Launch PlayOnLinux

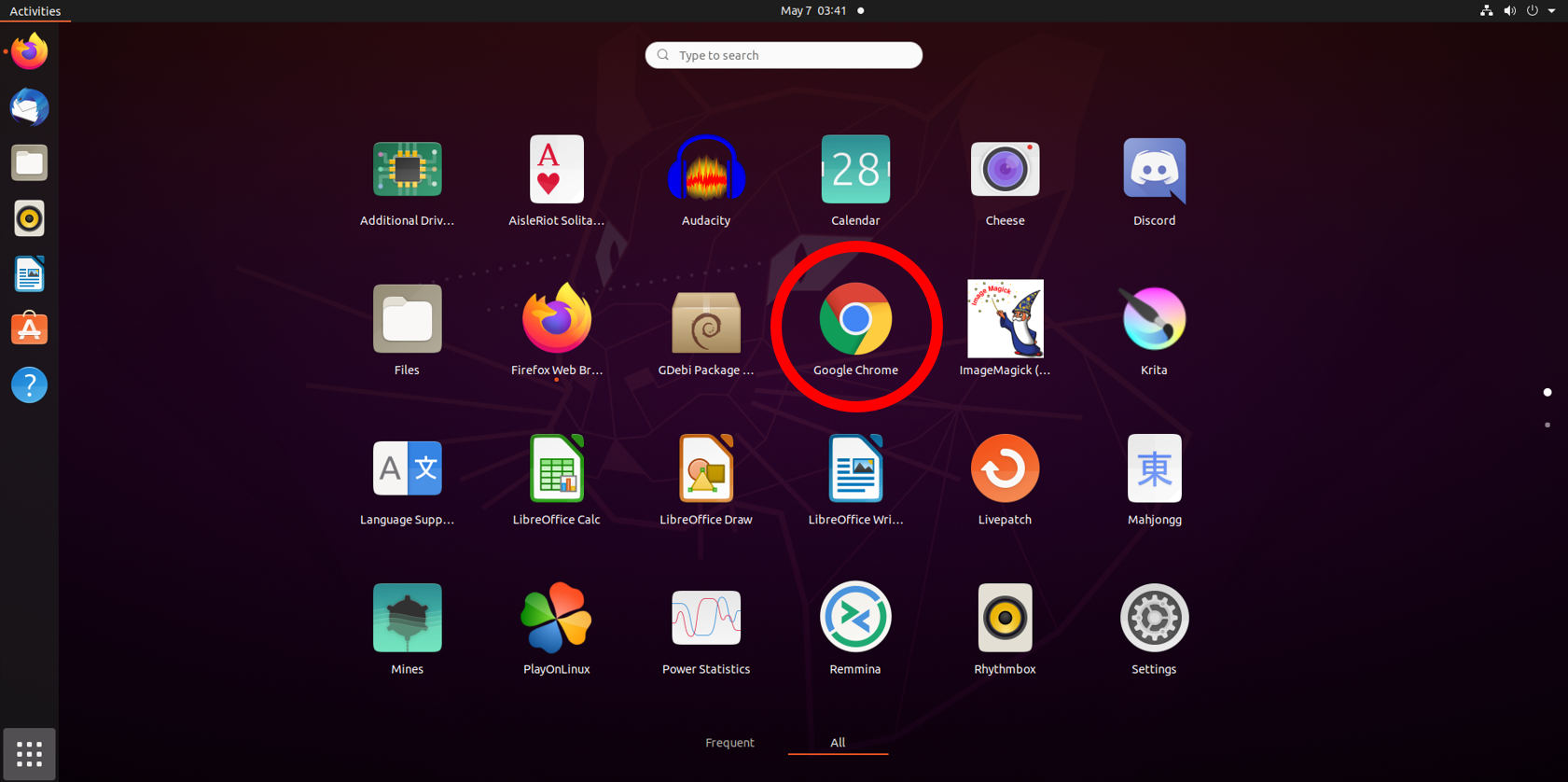[557, 619]
